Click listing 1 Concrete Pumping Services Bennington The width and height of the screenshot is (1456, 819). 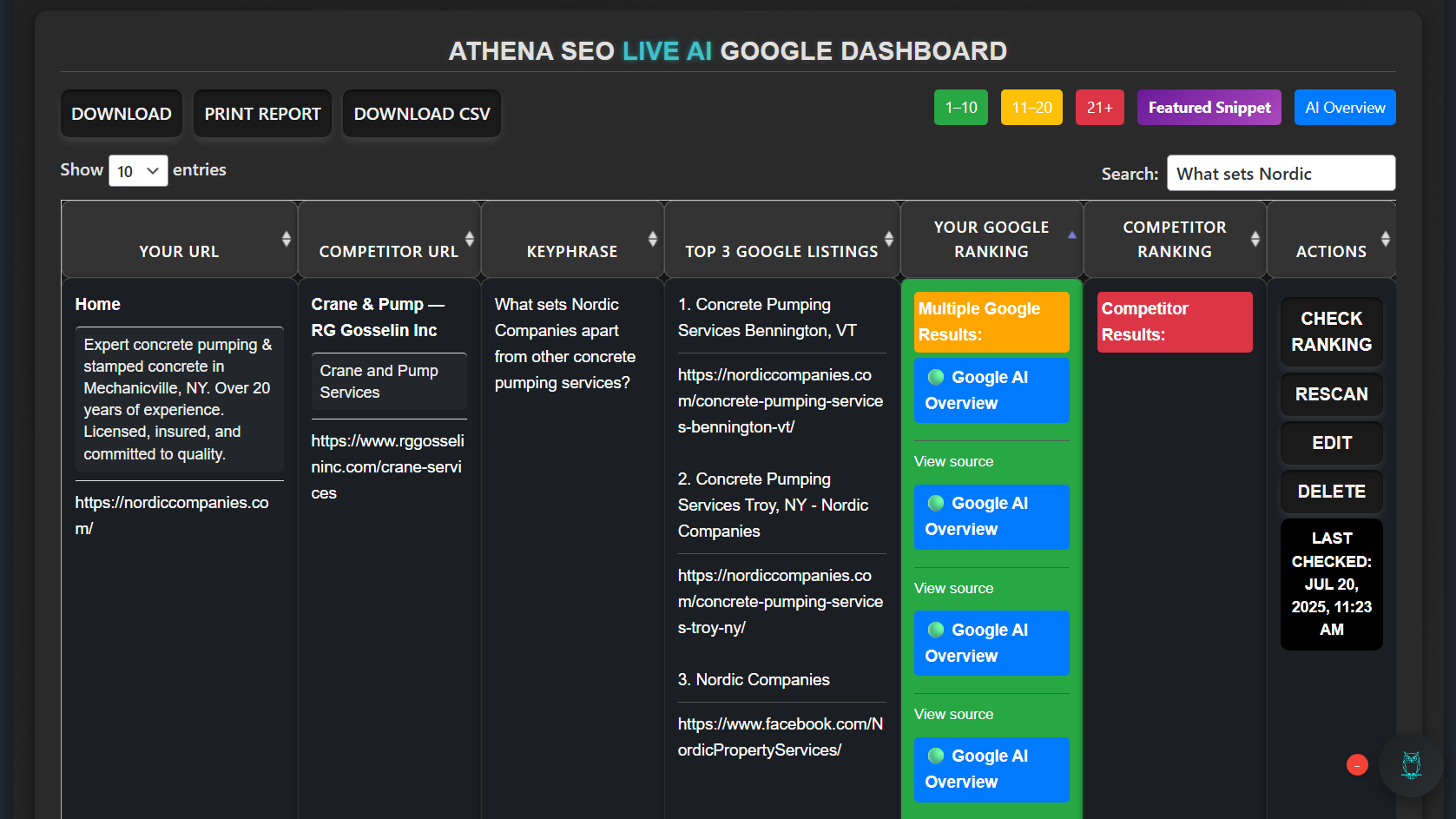[768, 318]
